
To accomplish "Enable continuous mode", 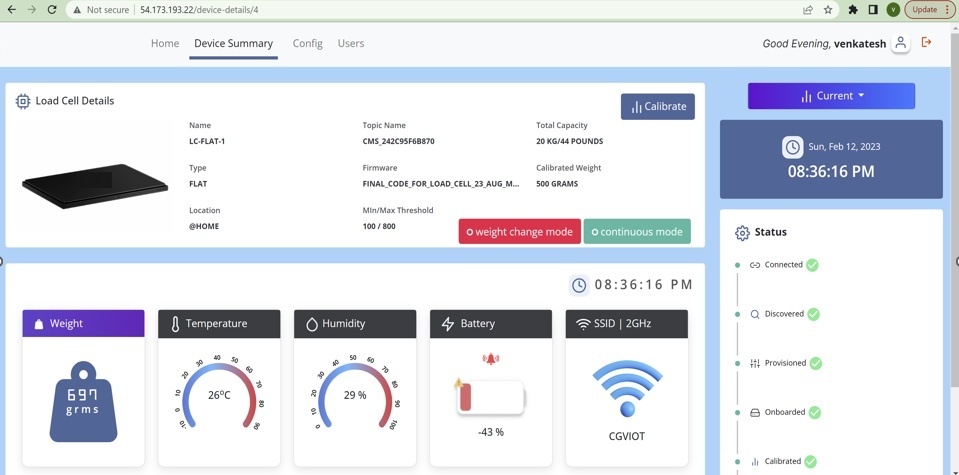I will coord(637,232).
